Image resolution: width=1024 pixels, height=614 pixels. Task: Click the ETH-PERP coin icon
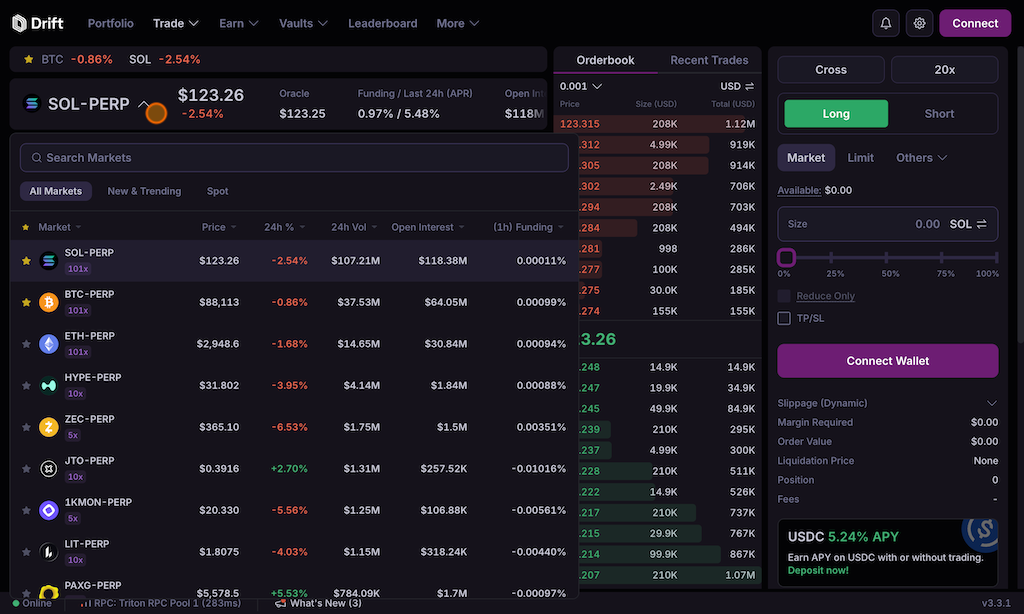coord(48,344)
